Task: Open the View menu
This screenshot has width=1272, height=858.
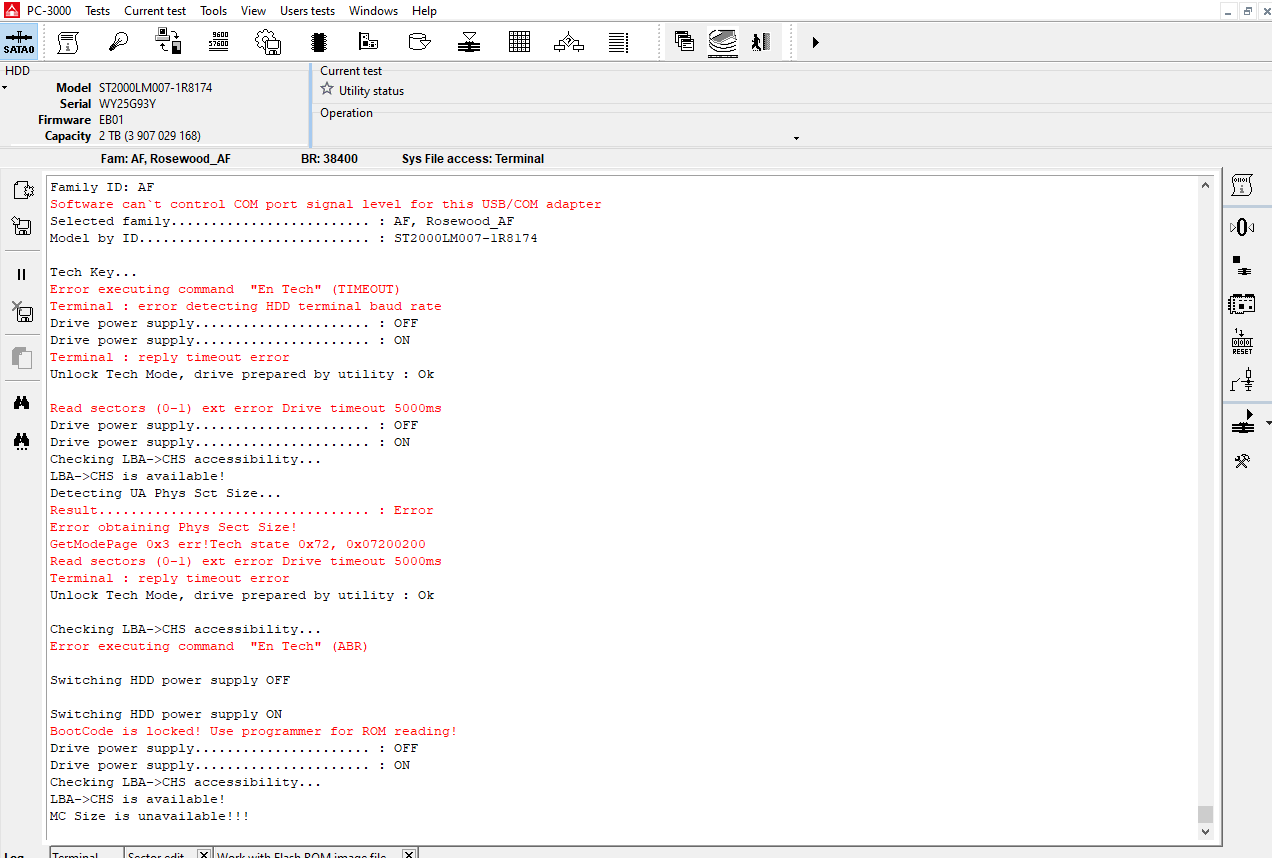Action: coord(254,11)
